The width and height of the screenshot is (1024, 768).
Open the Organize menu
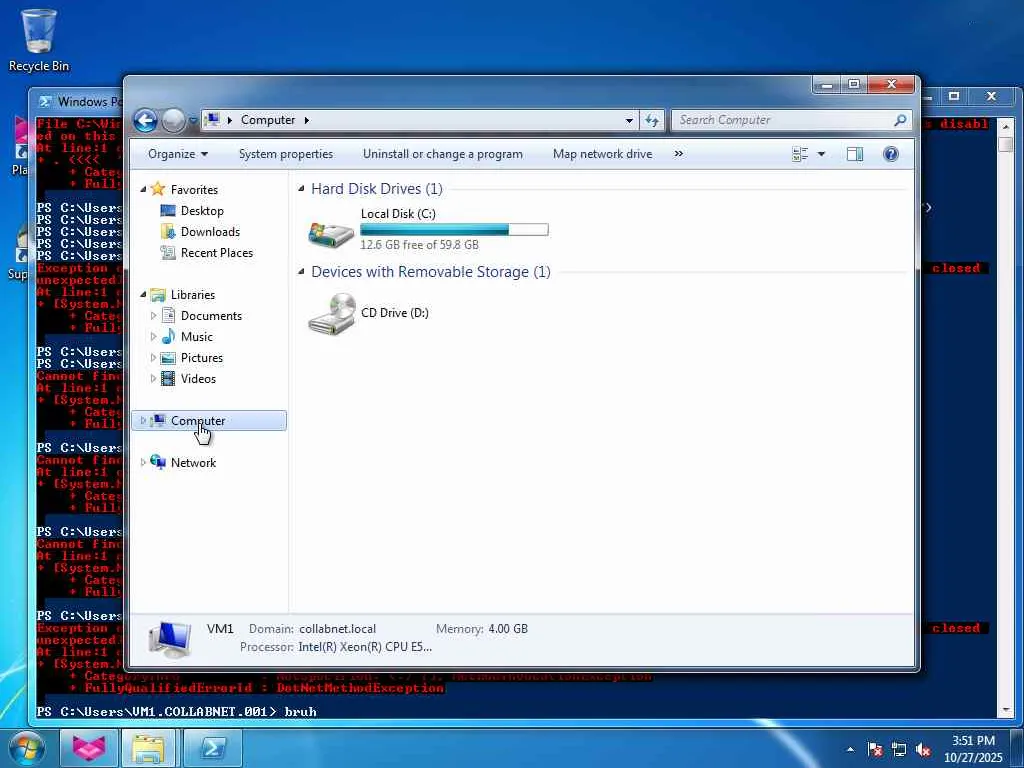[178, 154]
